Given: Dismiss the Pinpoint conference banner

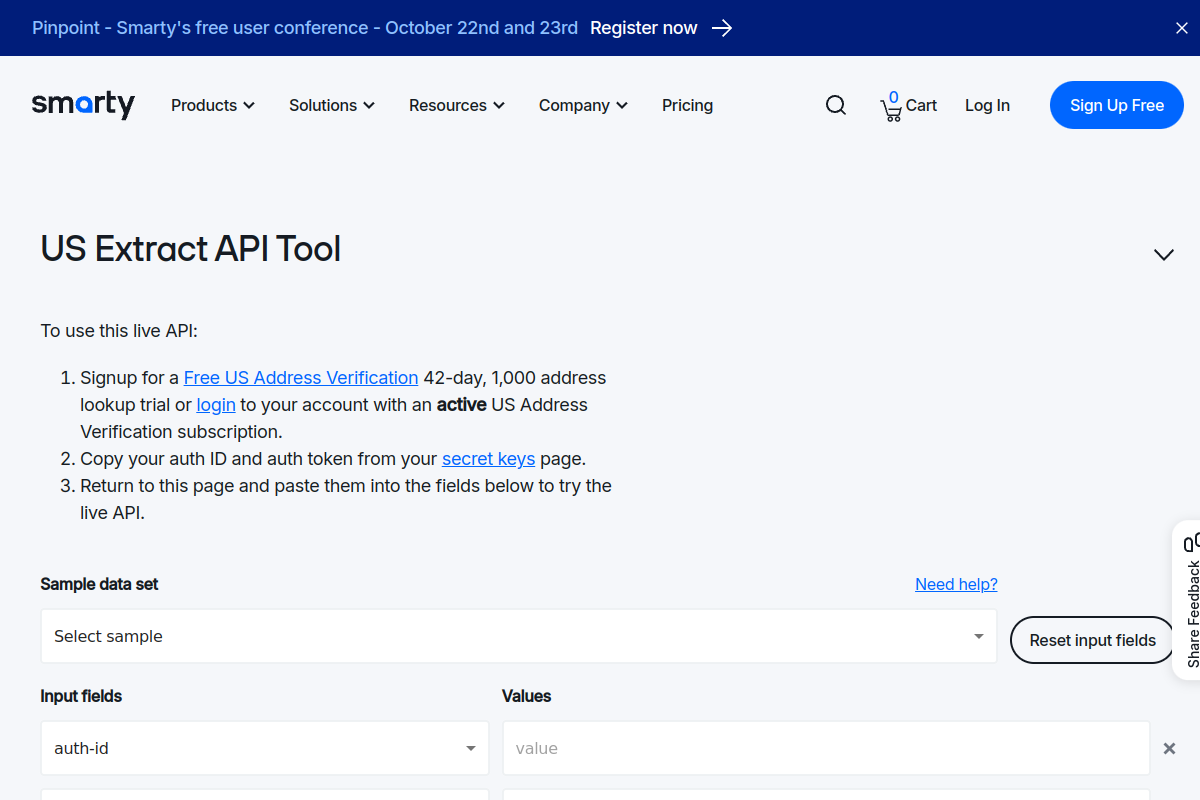Looking at the screenshot, I should pos(1181,28).
